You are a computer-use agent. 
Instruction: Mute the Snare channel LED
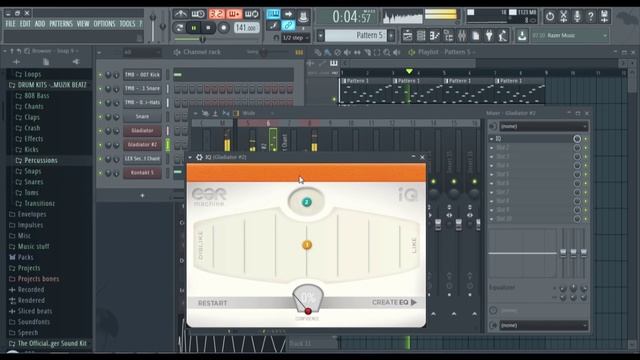pyautogui.click(x=100, y=117)
